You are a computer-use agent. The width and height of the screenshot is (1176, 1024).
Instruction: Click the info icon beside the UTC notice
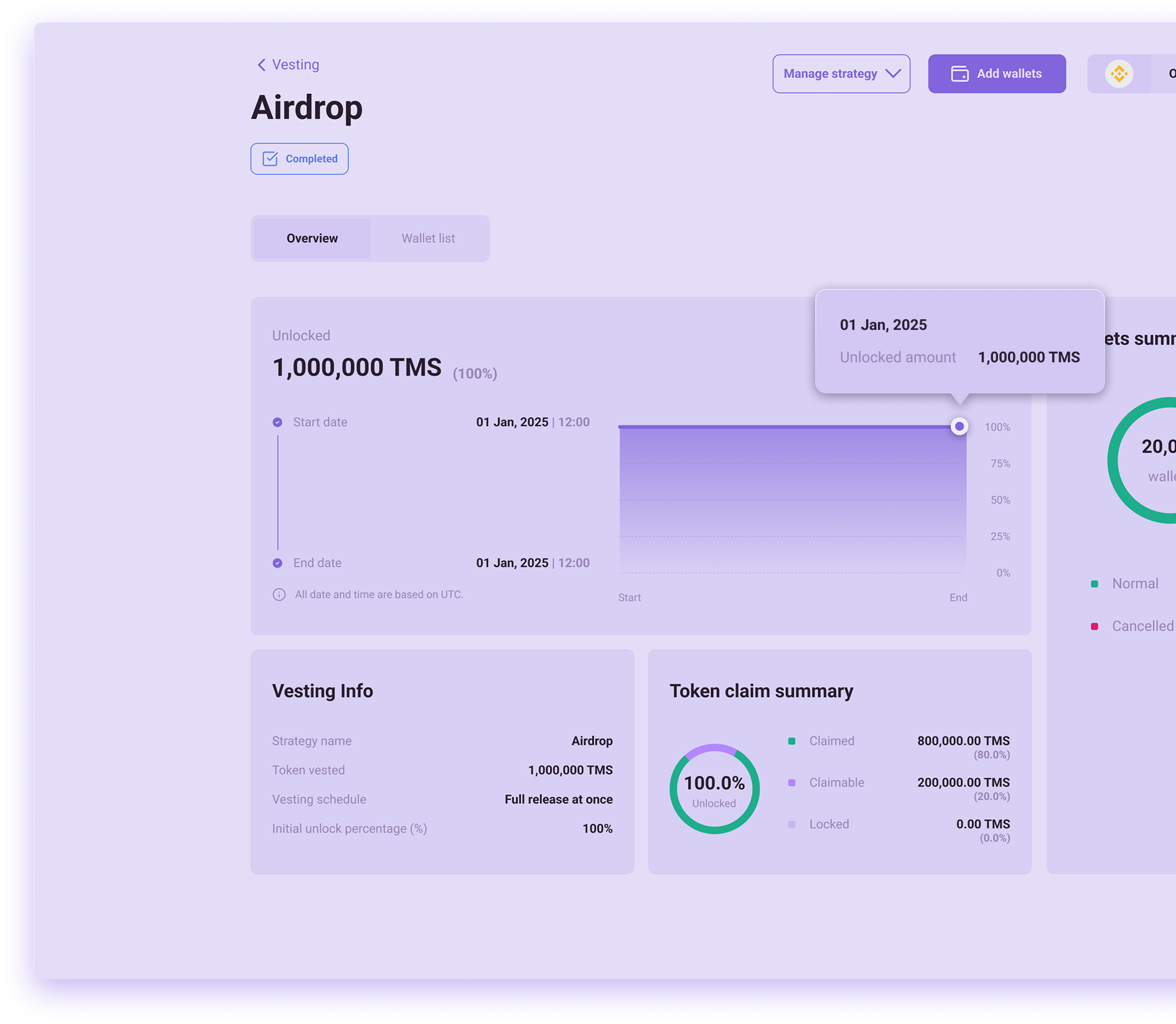click(x=279, y=594)
